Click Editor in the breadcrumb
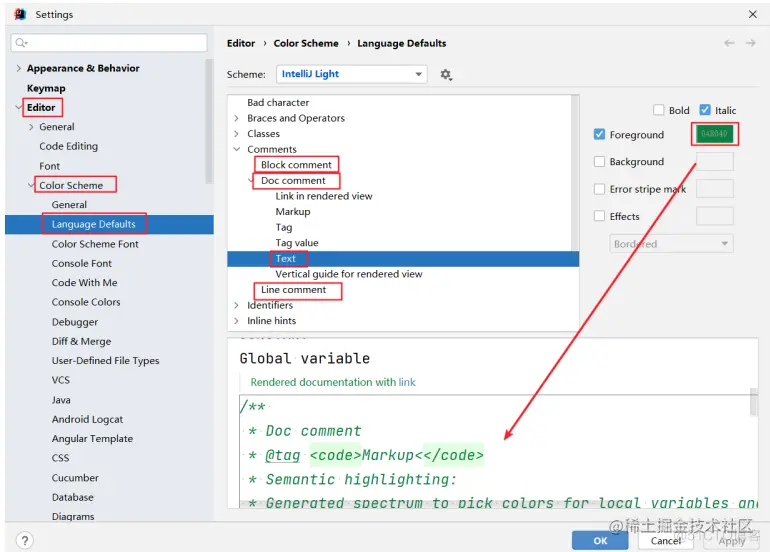This screenshot has width=770, height=552. click(241, 43)
